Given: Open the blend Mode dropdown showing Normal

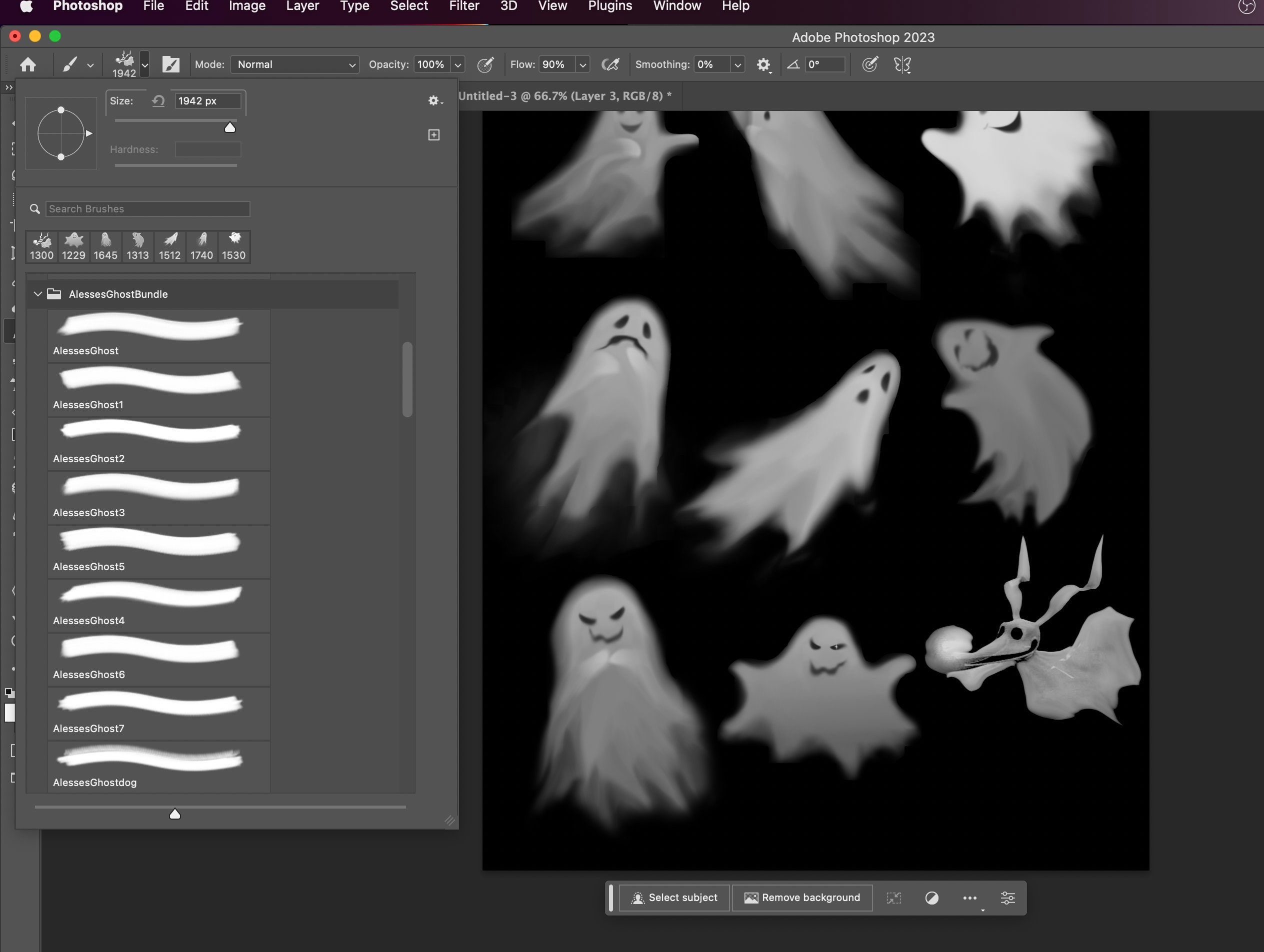Looking at the screenshot, I should click(294, 64).
